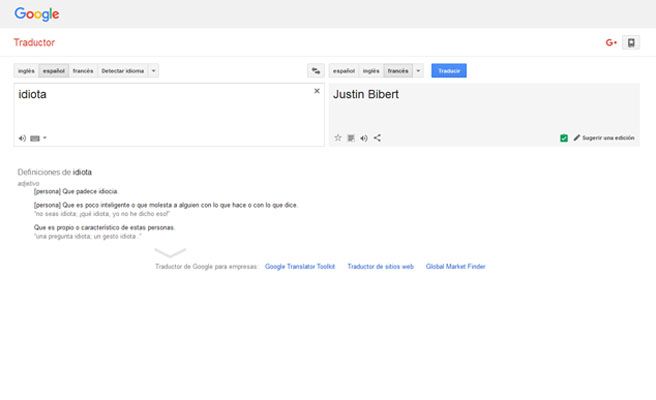This screenshot has width=656, height=400.
Task: Expand the target language dropdown arrow
Action: [x=418, y=71]
